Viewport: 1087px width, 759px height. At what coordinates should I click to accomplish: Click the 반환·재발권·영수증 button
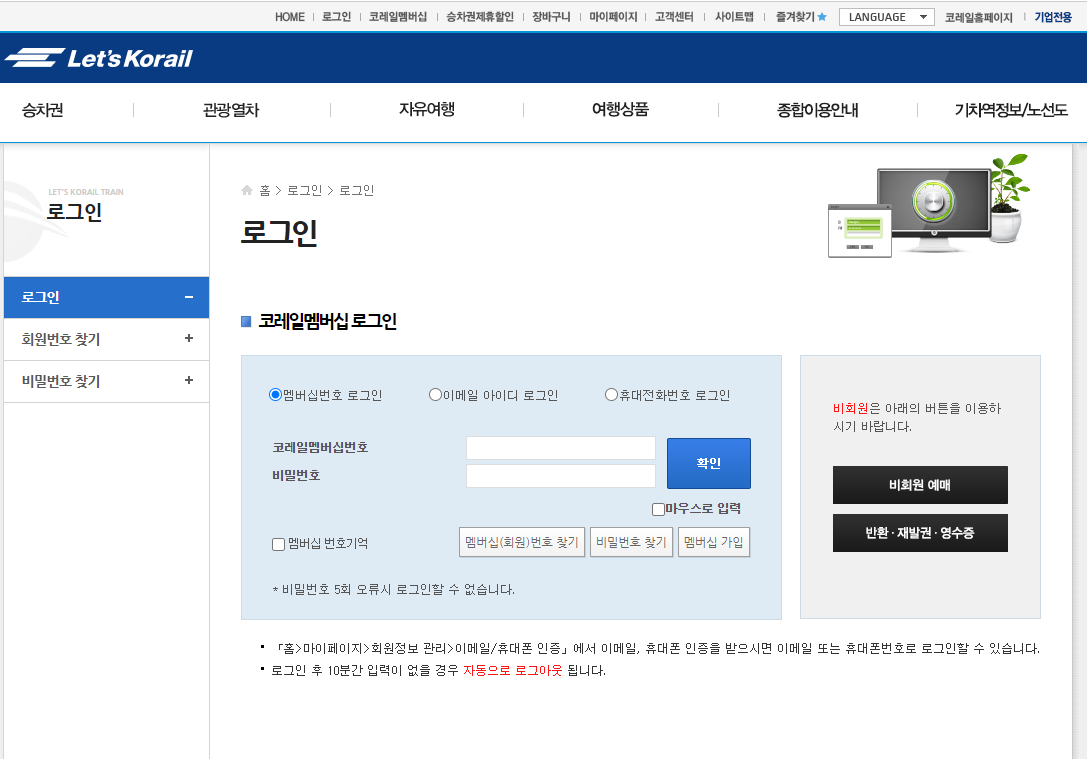pos(920,533)
